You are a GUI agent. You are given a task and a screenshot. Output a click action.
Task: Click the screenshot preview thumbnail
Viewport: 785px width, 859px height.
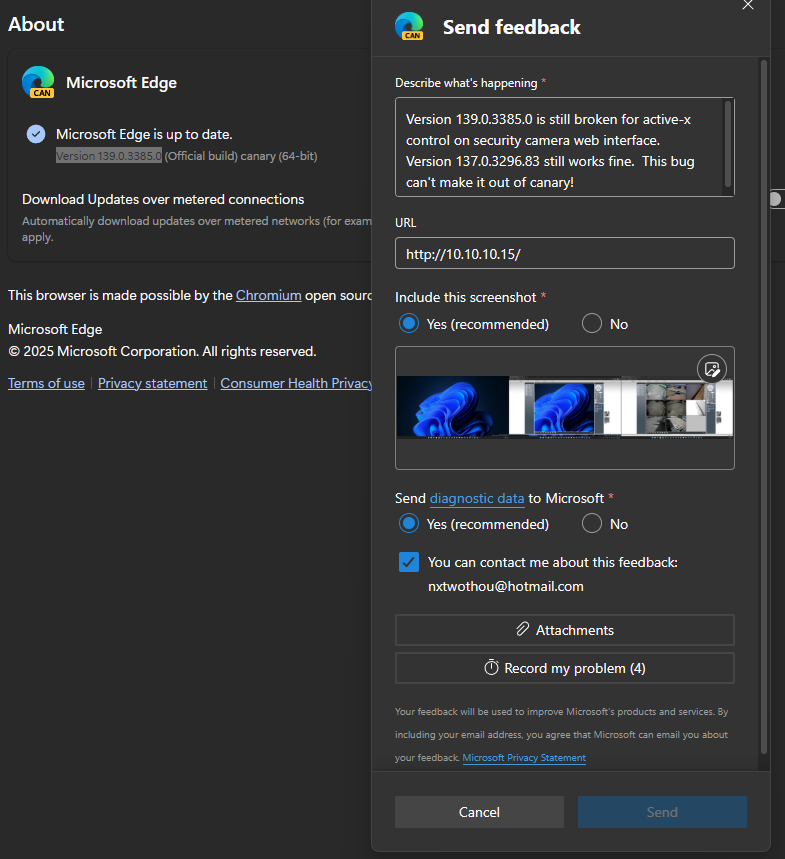click(564, 406)
